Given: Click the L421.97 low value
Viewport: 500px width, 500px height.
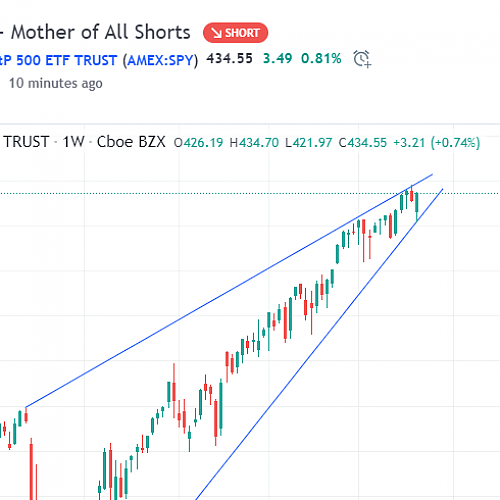Looking at the screenshot, I should click(309, 143).
